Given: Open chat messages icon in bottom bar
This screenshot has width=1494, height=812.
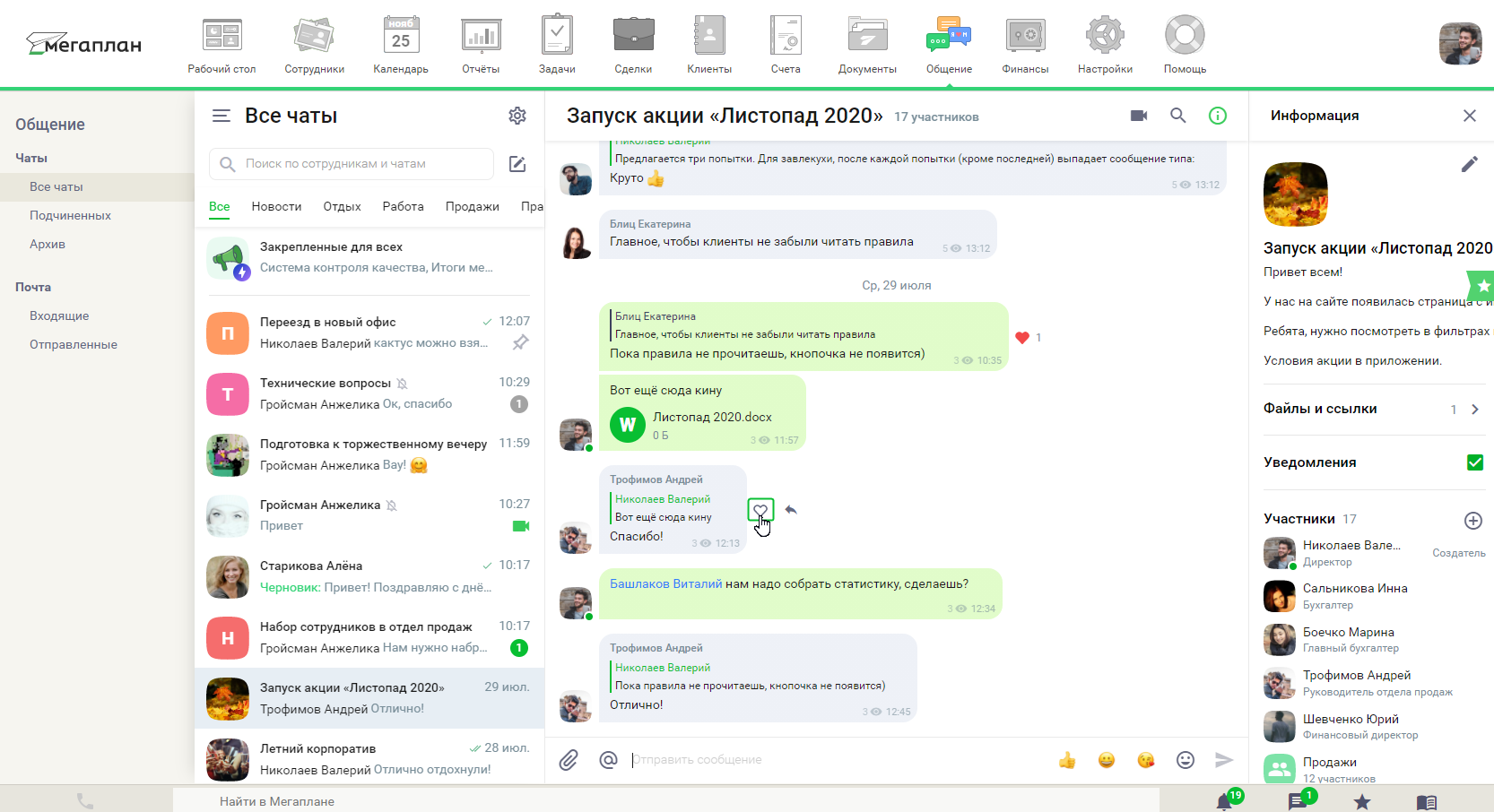Looking at the screenshot, I should (1298, 802).
